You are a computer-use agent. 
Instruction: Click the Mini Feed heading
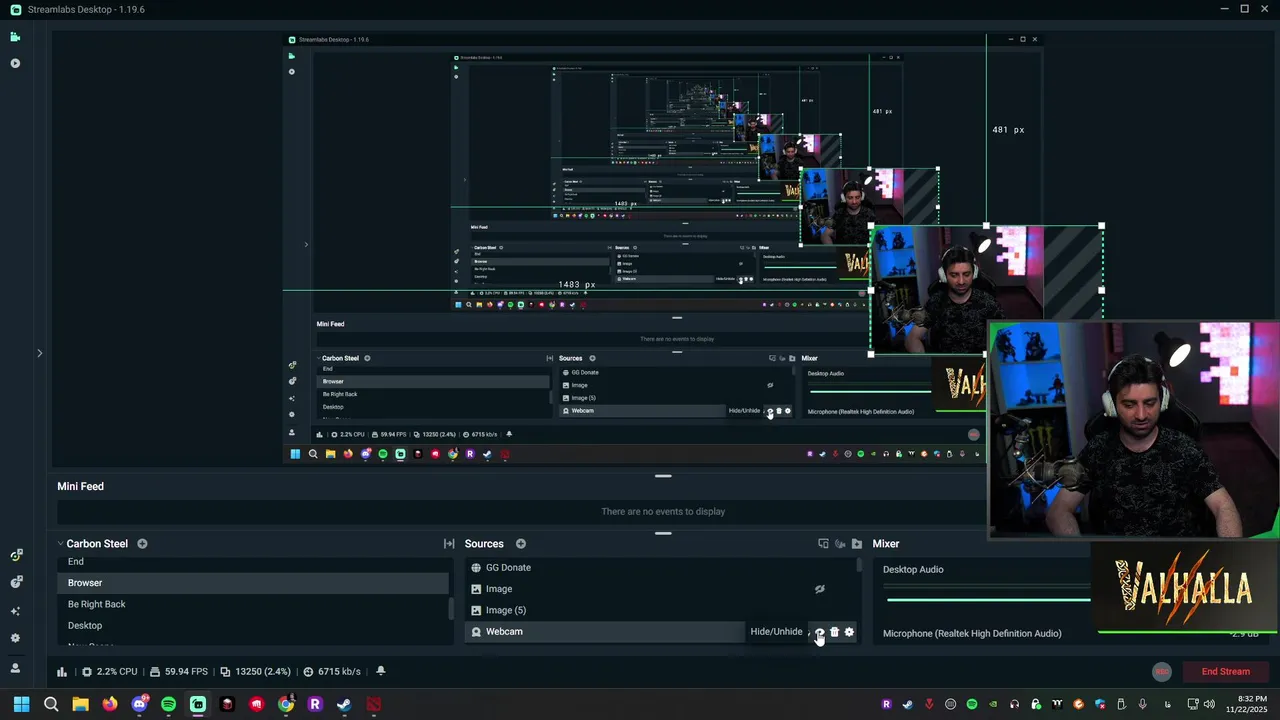(x=80, y=487)
